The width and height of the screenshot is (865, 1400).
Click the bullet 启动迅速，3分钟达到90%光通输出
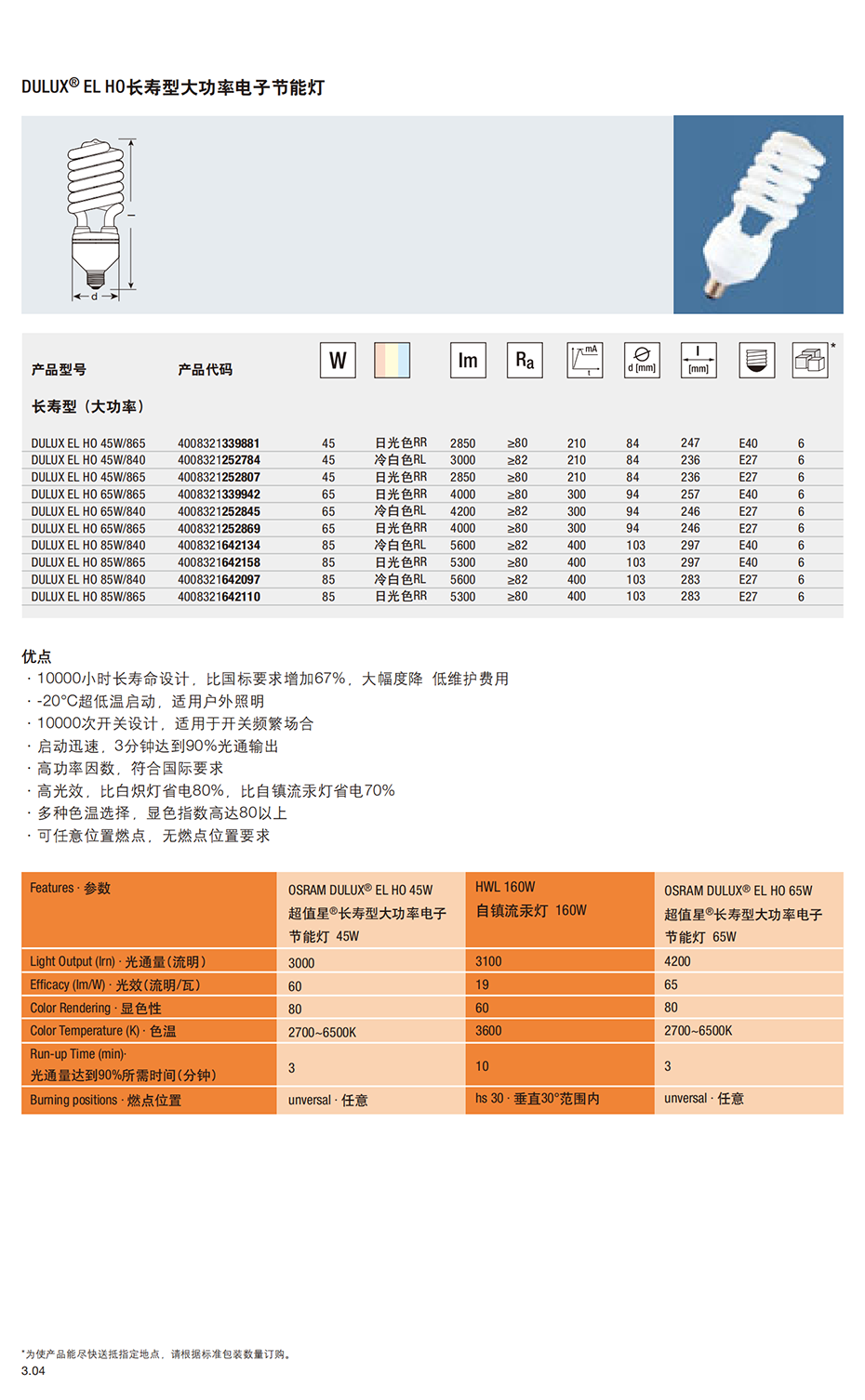153,746
